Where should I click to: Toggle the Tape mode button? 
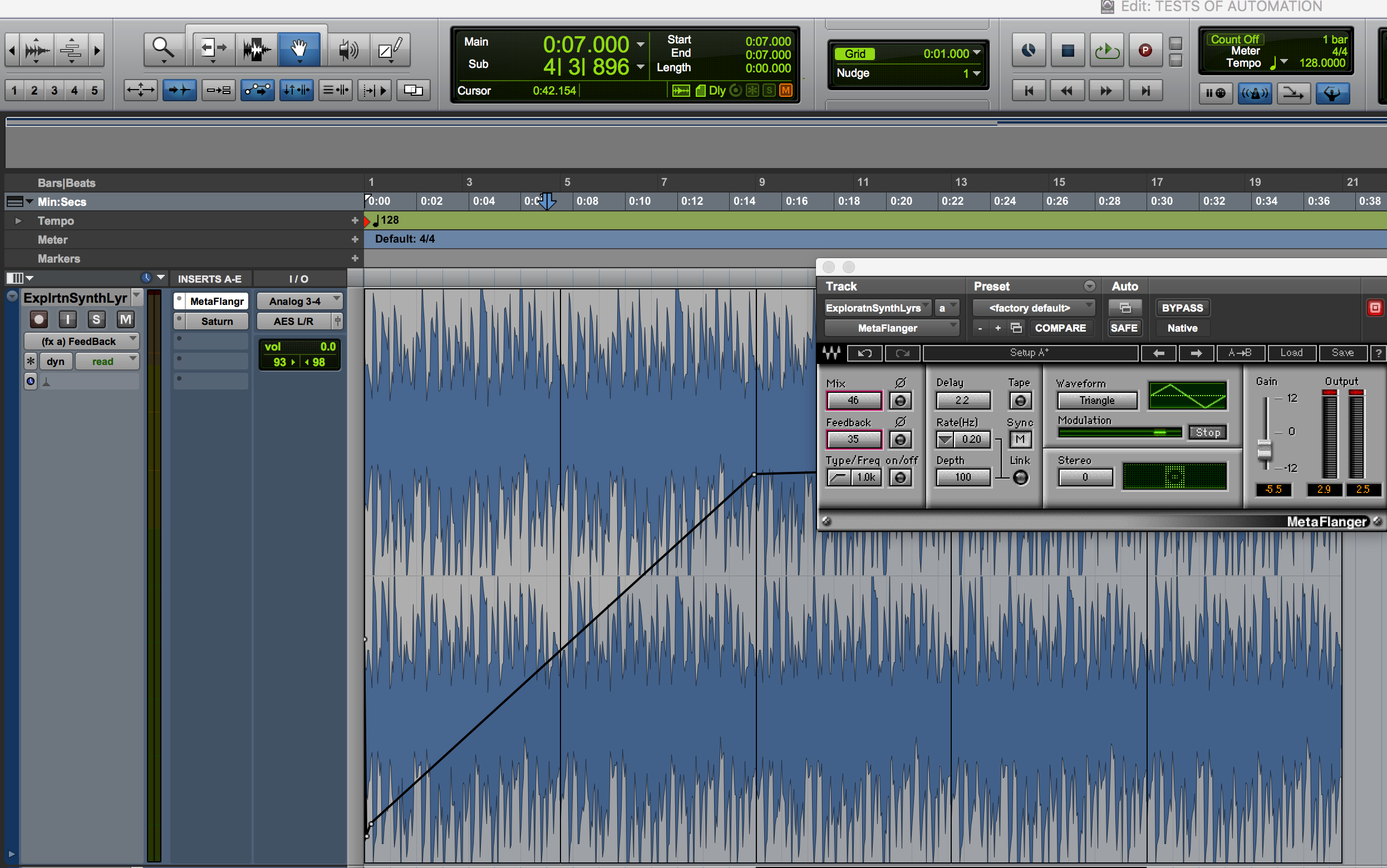(x=1020, y=401)
